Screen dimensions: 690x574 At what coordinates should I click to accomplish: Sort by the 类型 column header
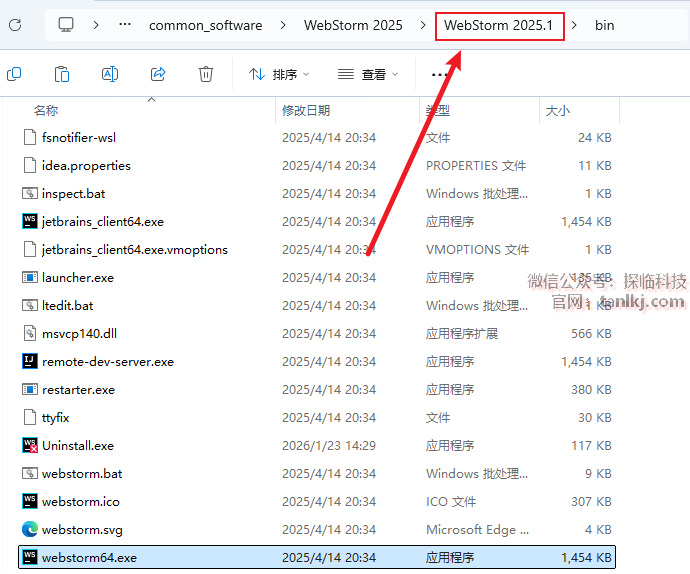pyautogui.click(x=437, y=110)
